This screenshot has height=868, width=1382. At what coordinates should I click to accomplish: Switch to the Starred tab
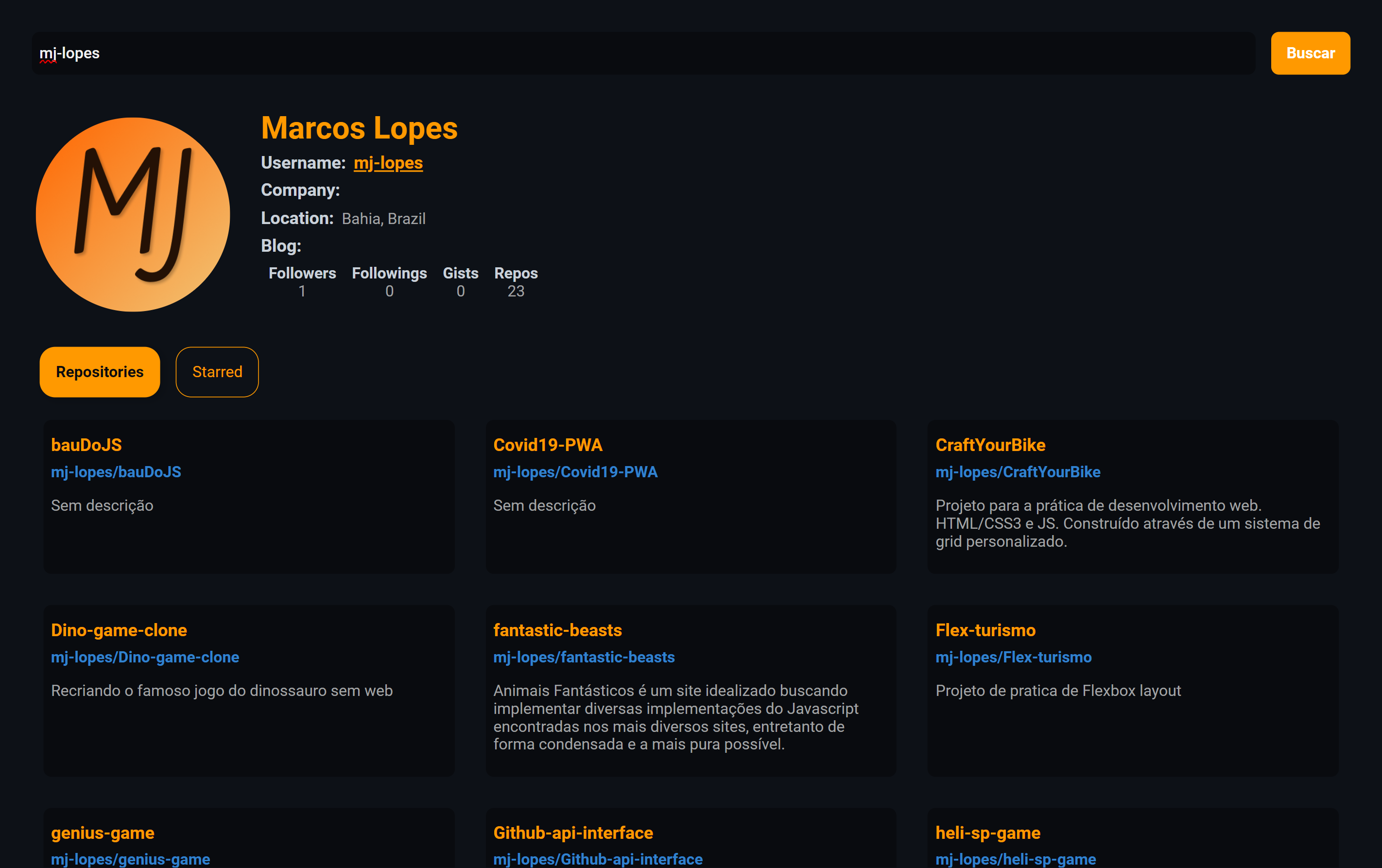217,372
